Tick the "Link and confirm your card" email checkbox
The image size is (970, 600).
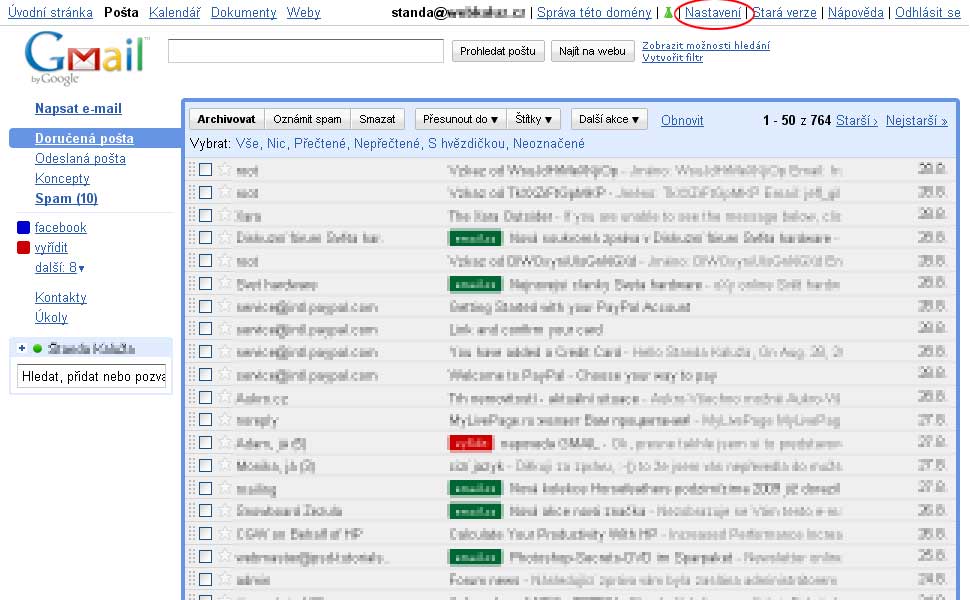(205, 329)
